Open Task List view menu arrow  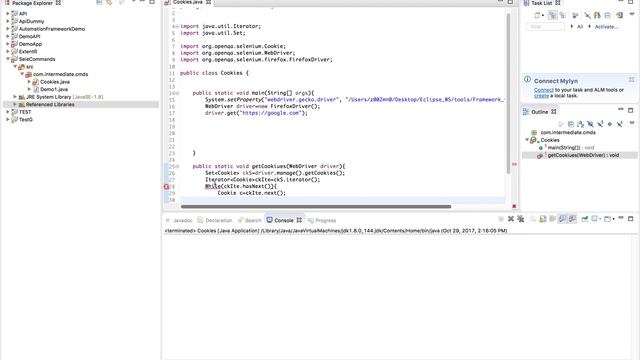pyautogui.click(x=632, y=14)
